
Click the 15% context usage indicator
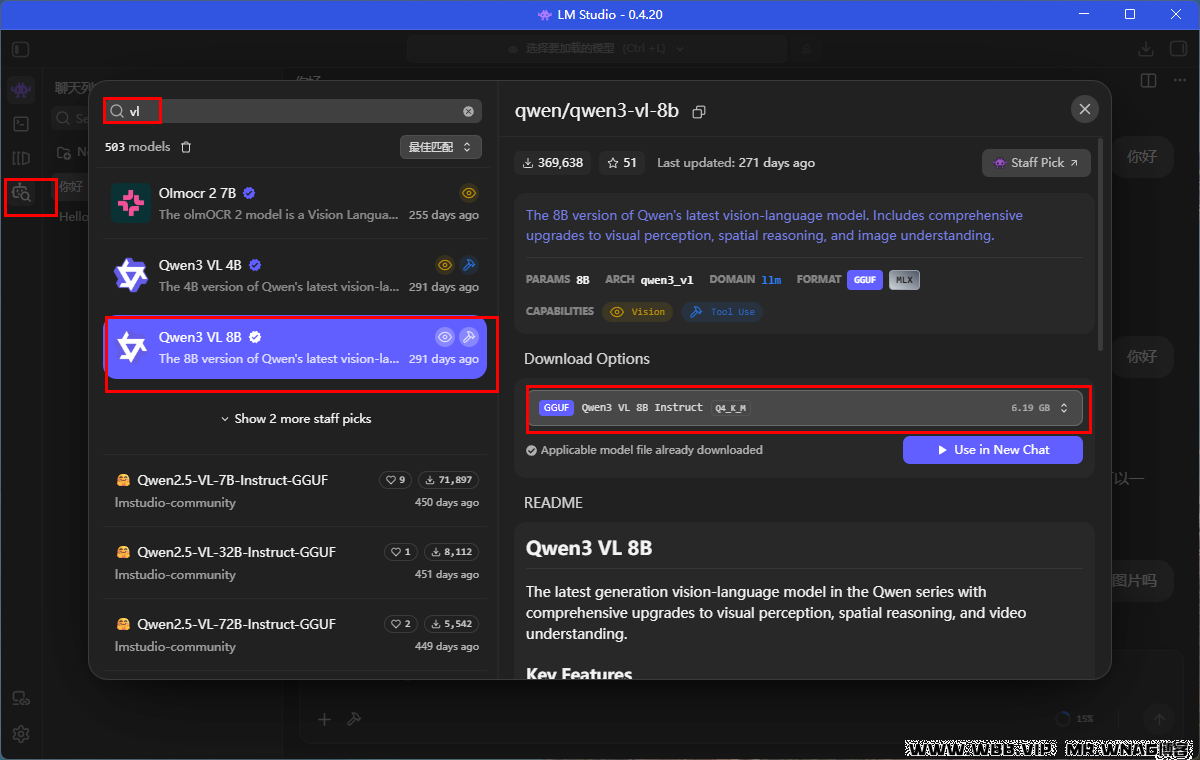1075,719
